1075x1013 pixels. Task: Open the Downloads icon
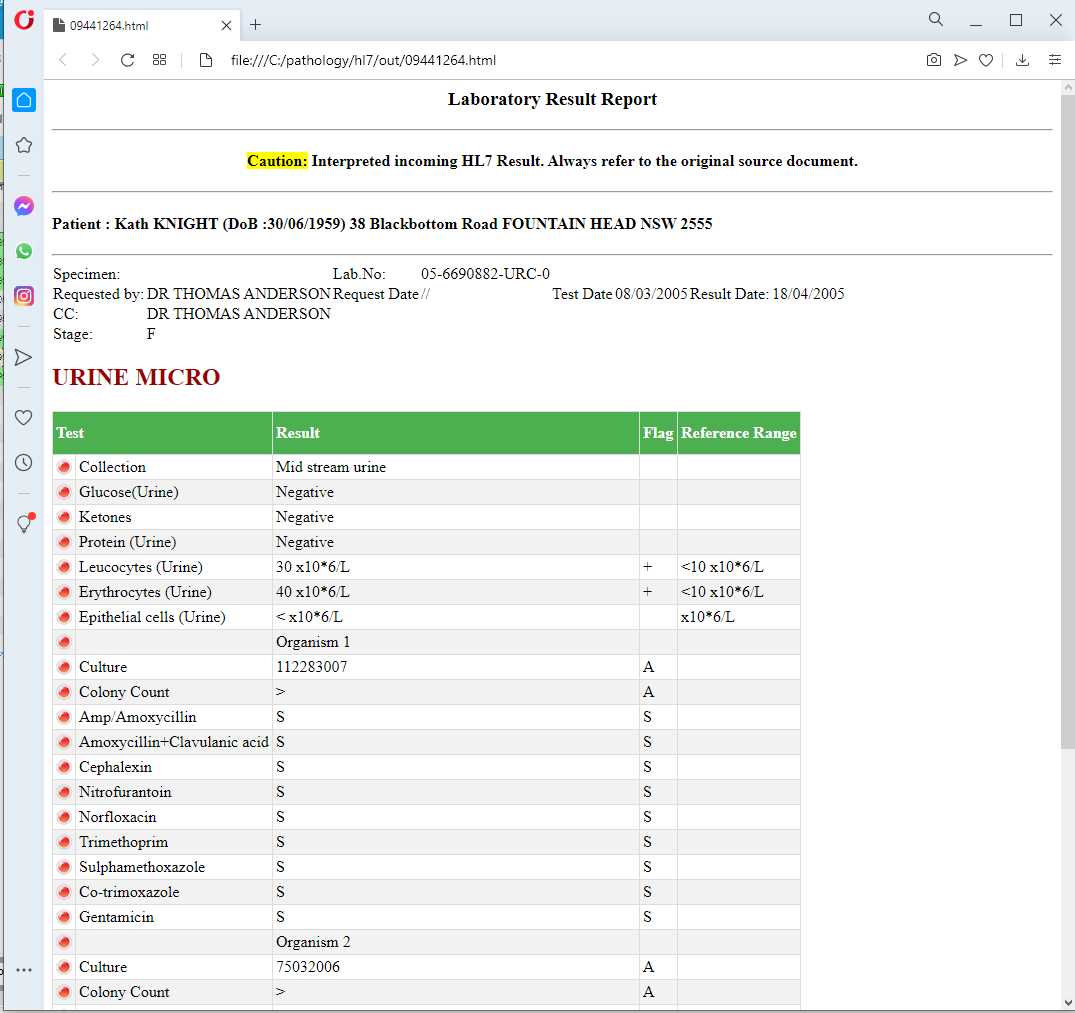point(1022,60)
